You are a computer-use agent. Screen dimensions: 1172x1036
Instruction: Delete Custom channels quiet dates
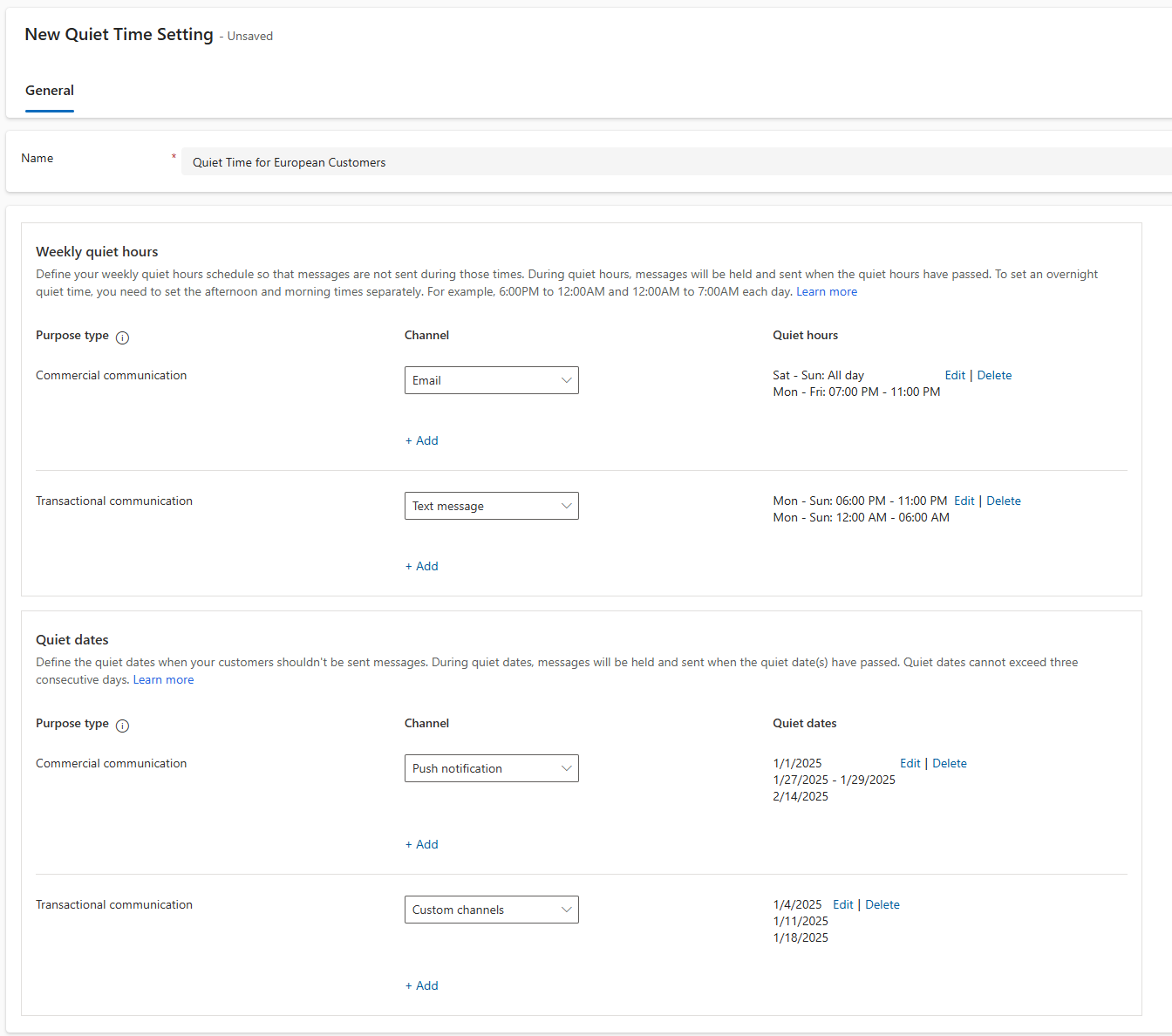pos(882,904)
